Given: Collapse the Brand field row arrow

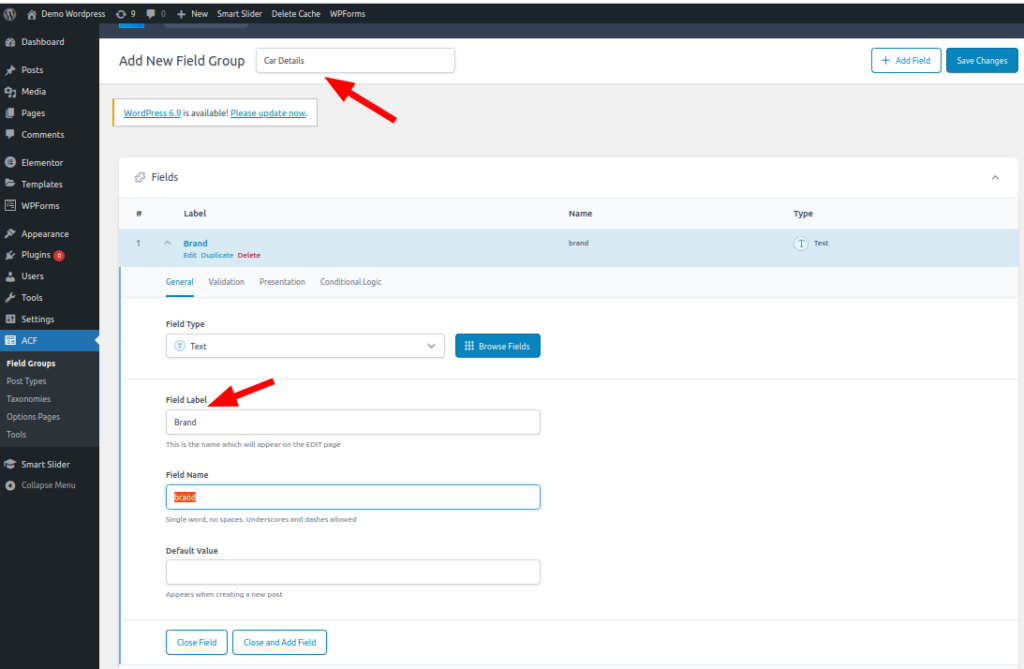Looking at the screenshot, I should [x=167, y=243].
